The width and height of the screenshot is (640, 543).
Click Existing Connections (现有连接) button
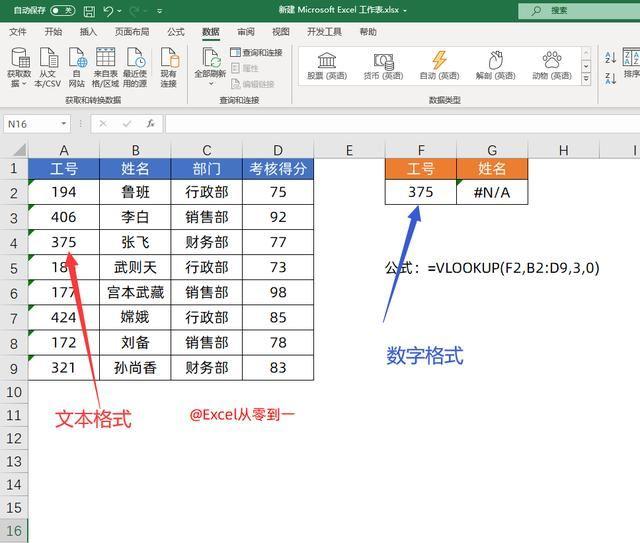169,67
